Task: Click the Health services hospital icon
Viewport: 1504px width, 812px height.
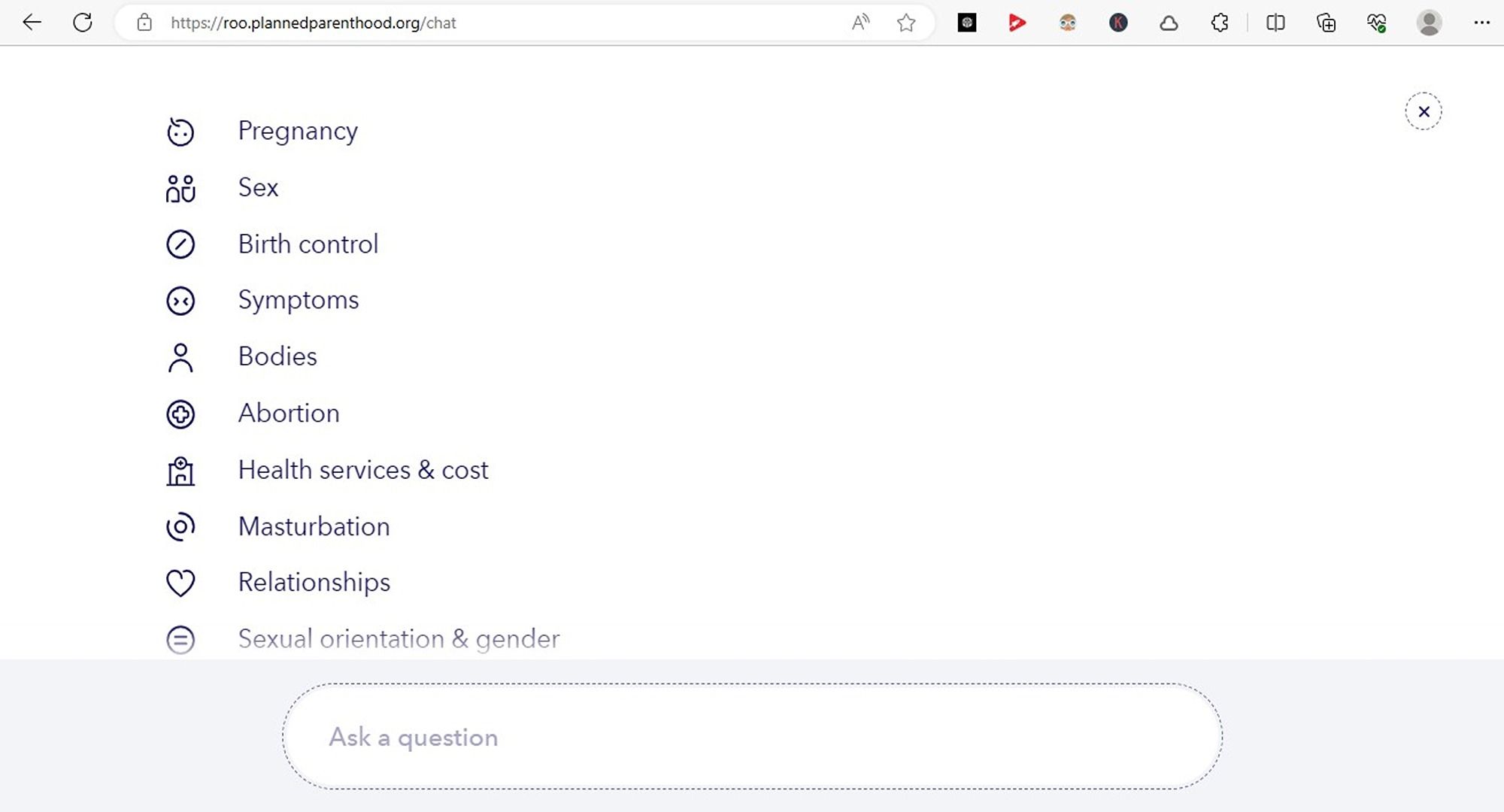Action: click(180, 471)
